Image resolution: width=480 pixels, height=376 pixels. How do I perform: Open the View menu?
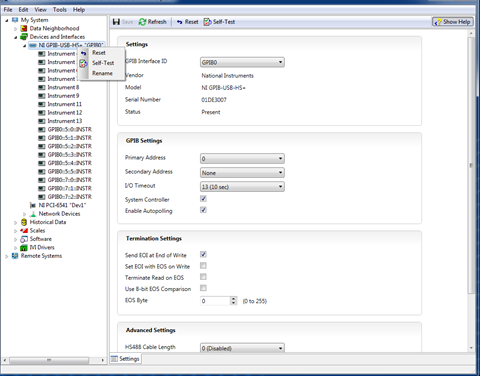[x=40, y=10]
